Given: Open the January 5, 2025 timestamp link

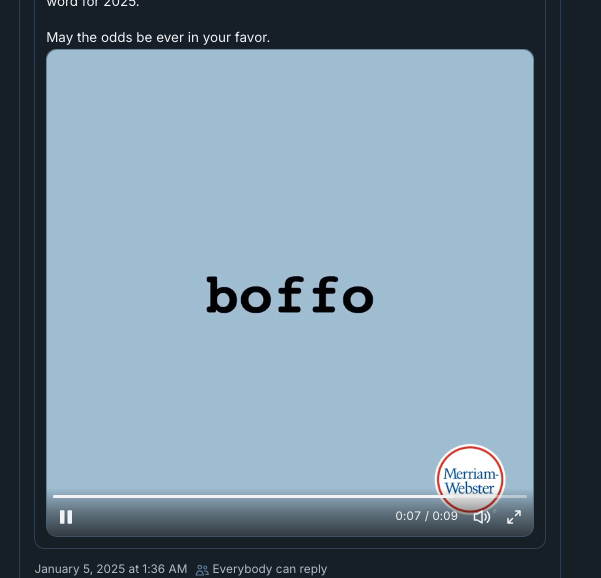Looking at the screenshot, I should point(111,569).
